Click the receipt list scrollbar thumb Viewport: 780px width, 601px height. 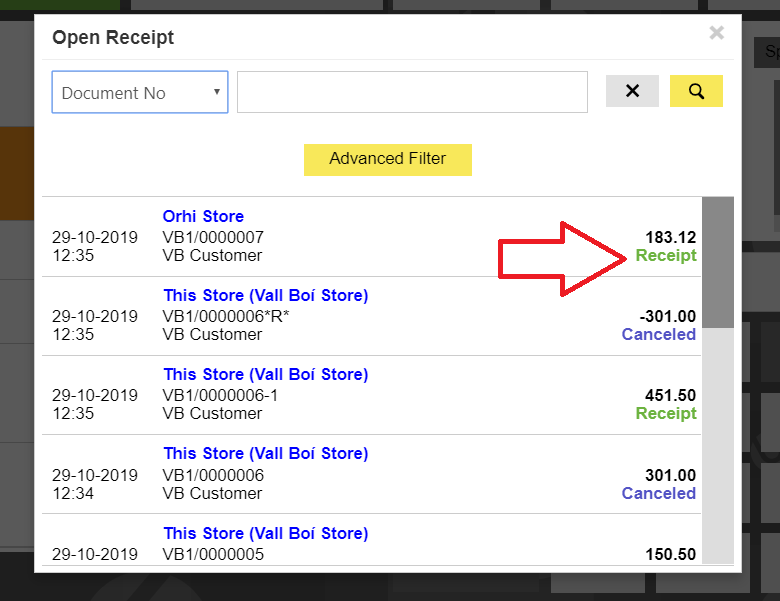coord(718,262)
